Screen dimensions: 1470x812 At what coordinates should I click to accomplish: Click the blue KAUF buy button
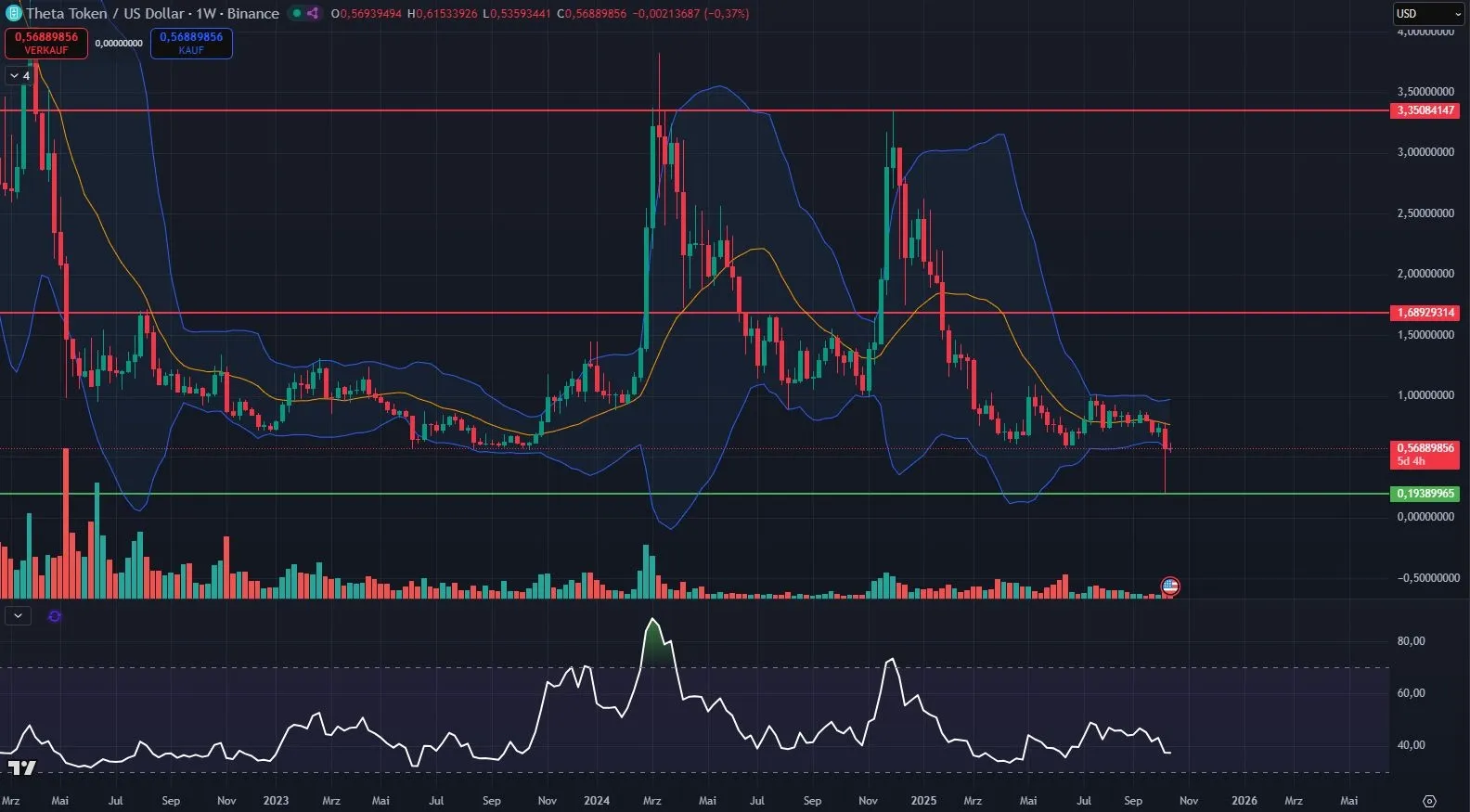191,43
